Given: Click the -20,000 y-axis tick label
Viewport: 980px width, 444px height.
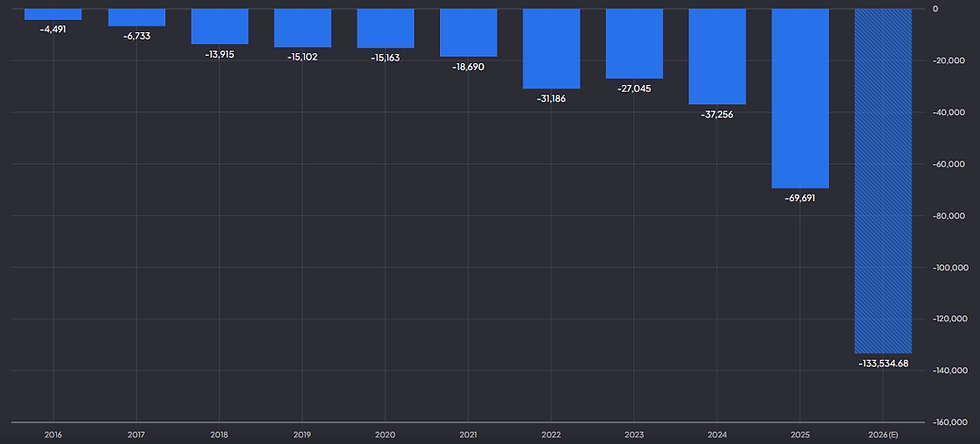Looking at the screenshot, I should (950, 61).
